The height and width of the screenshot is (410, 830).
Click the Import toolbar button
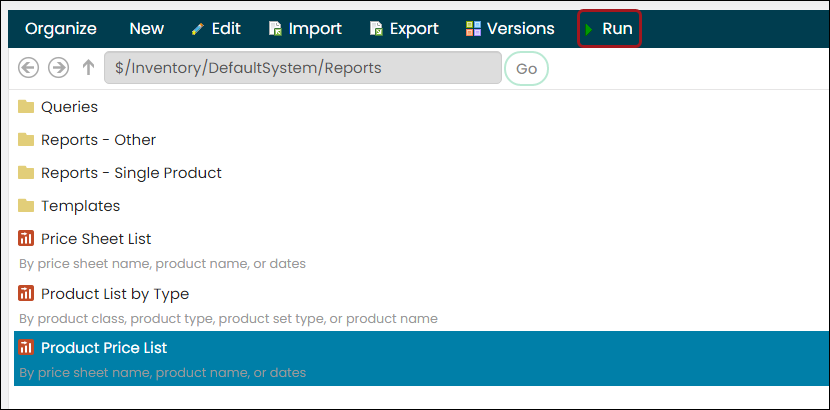(x=305, y=29)
